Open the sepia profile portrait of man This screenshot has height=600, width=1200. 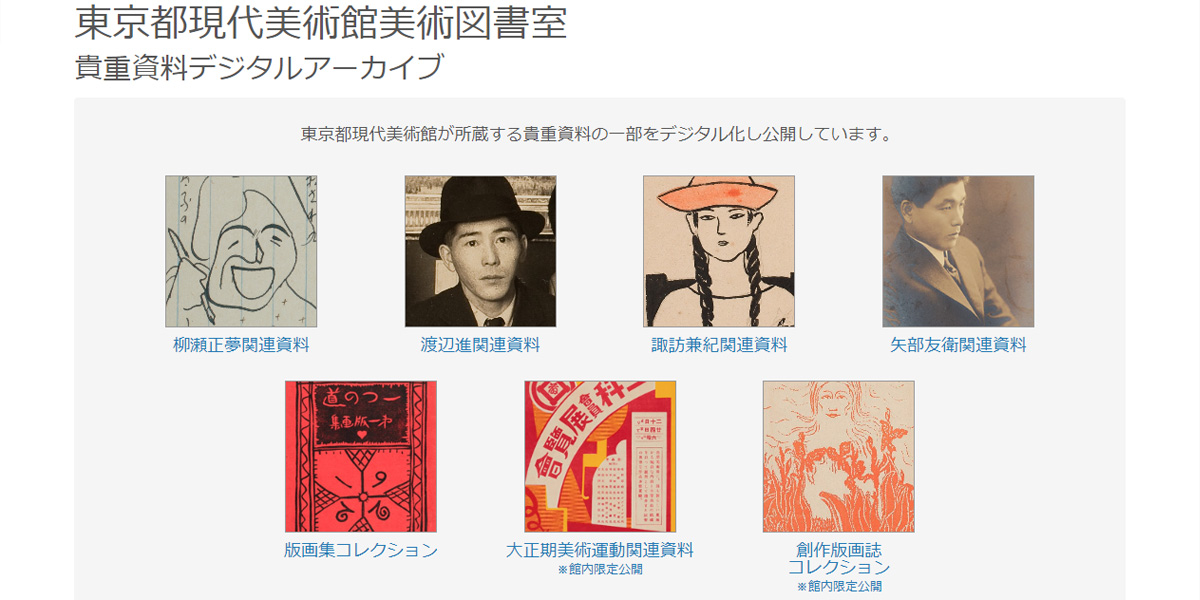tap(958, 252)
